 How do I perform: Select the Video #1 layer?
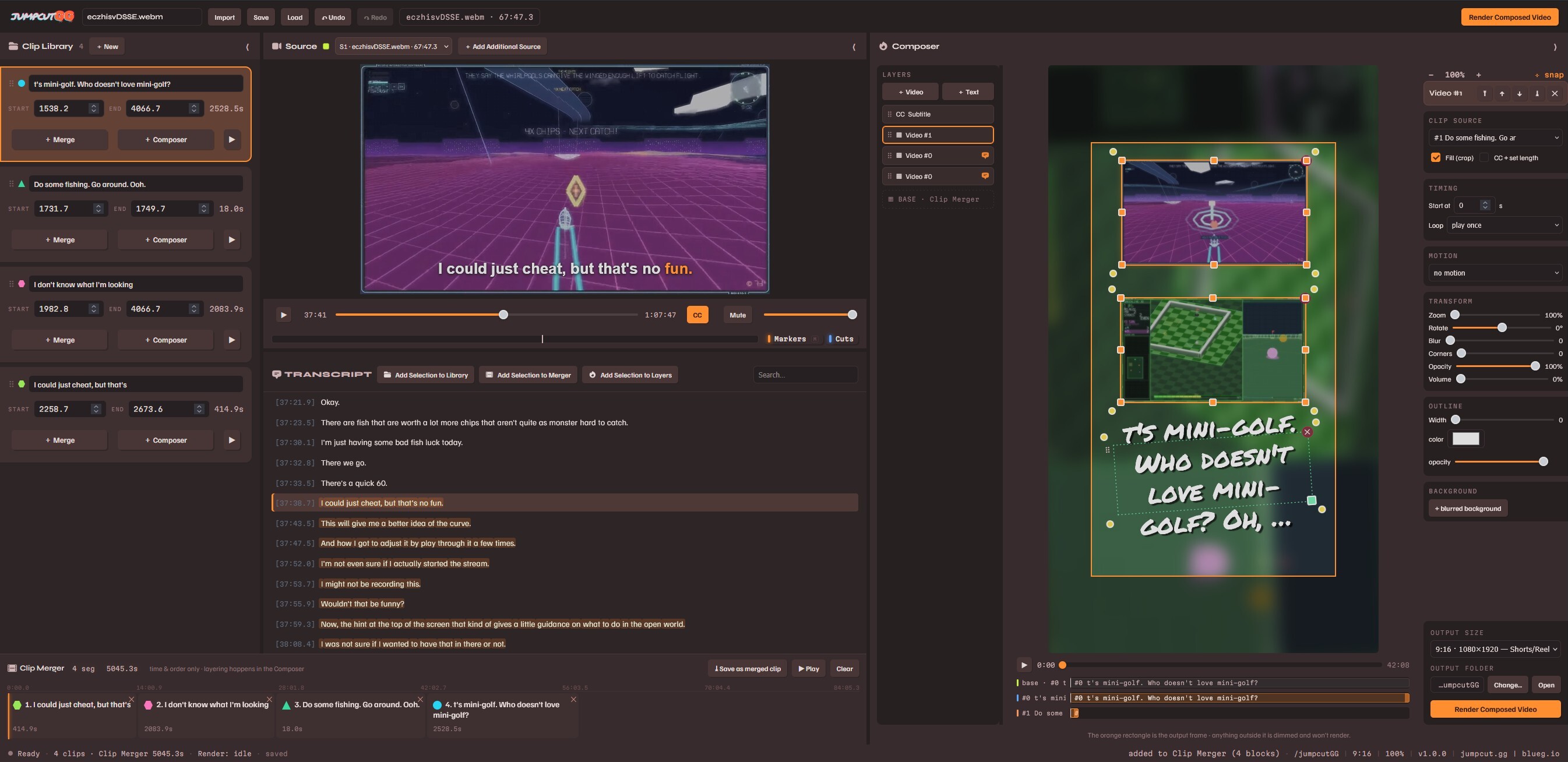click(x=938, y=135)
